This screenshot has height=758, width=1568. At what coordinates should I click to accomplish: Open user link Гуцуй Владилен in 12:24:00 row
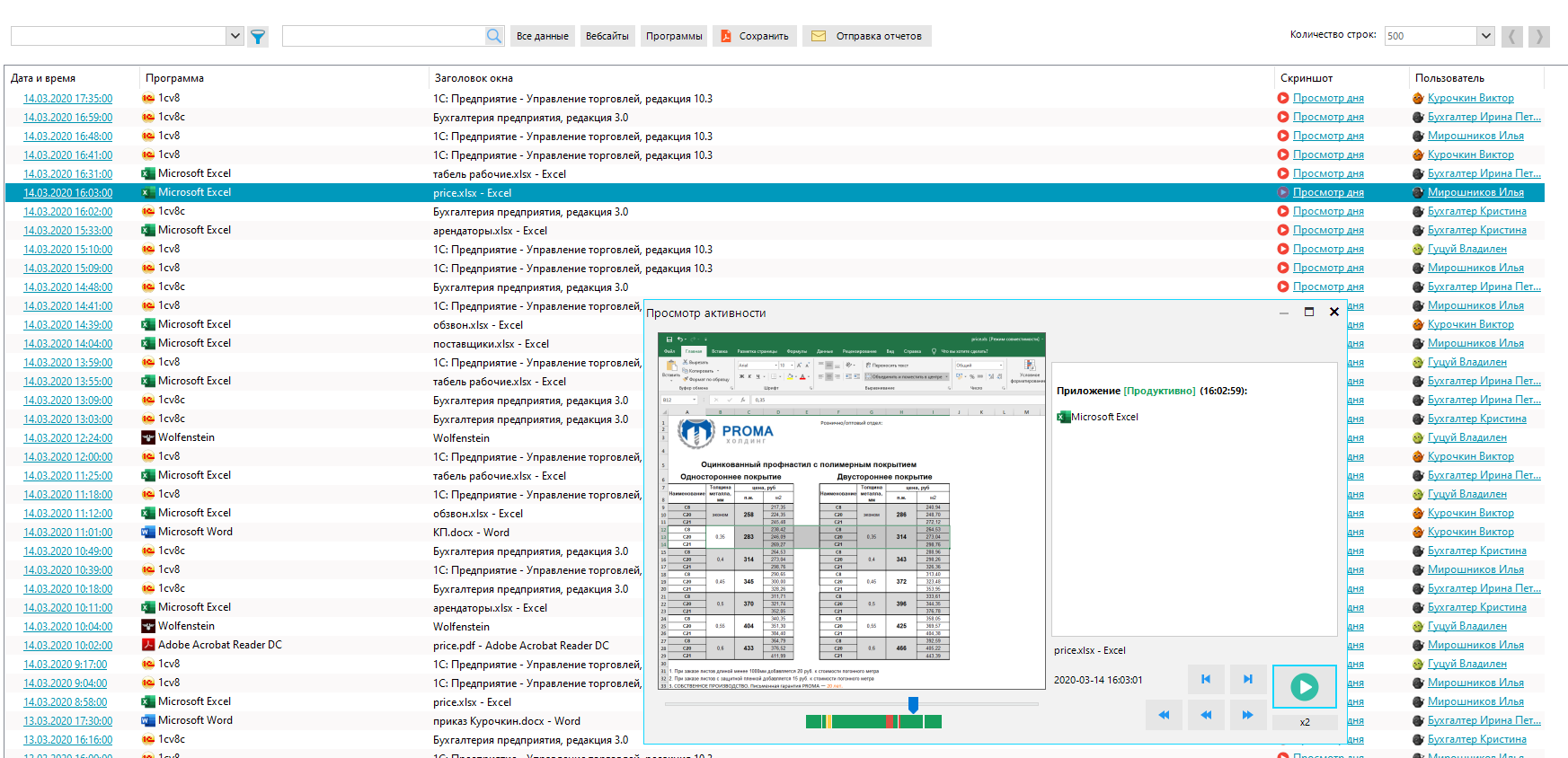coord(1467,437)
